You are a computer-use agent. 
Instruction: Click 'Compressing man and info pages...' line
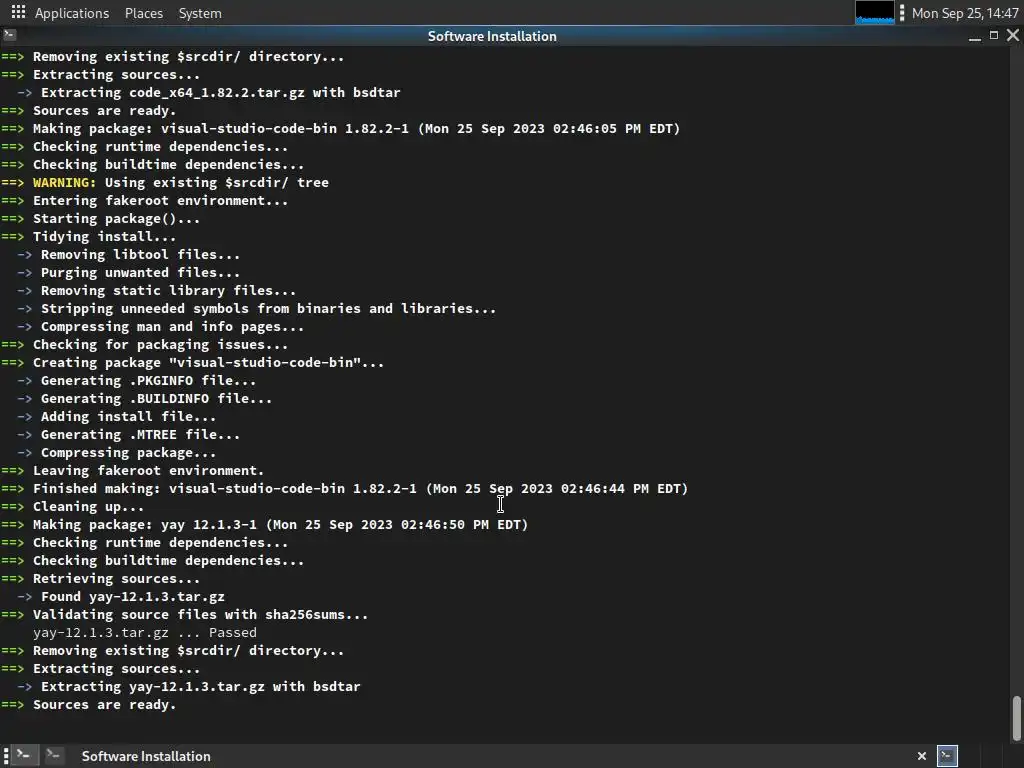(172, 327)
